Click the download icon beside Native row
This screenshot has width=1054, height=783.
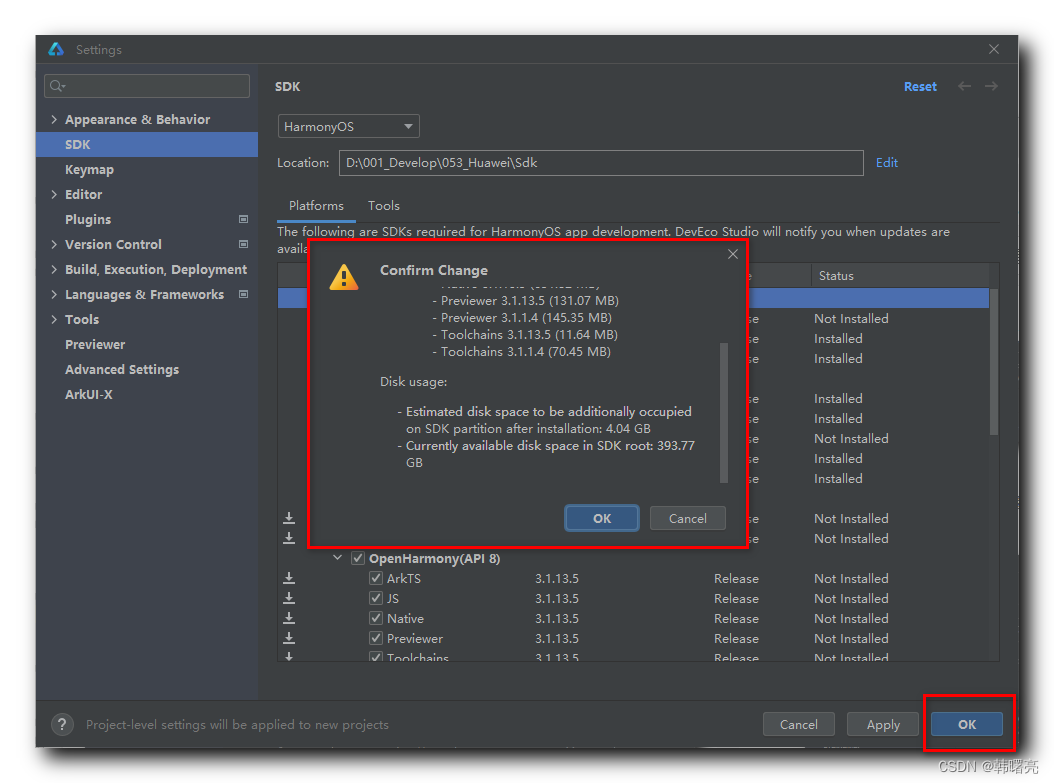pos(289,618)
